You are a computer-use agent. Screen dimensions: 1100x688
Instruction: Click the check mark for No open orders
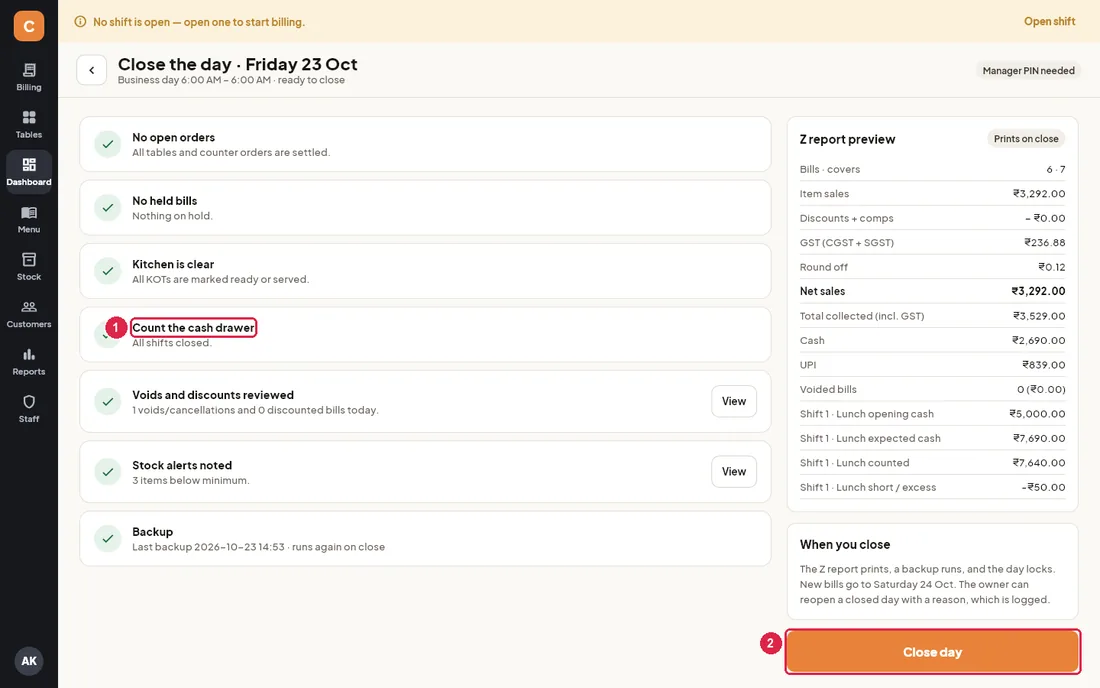tap(107, 144)
